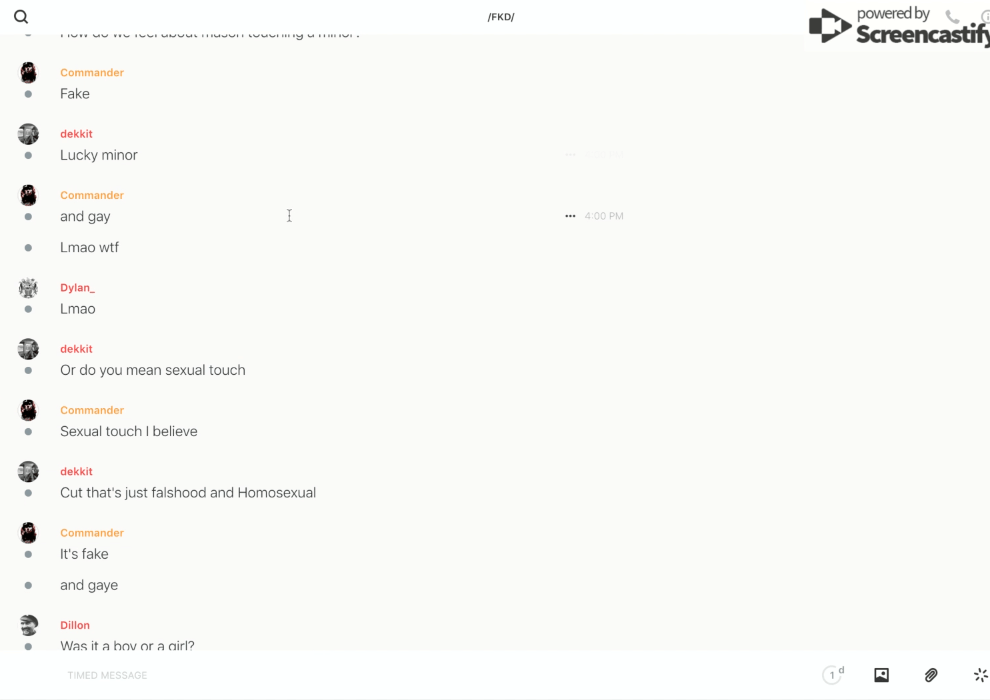Viewport: 990px width, 700px height.
Task: Select the Dillon username link
Action: point(75,625)
